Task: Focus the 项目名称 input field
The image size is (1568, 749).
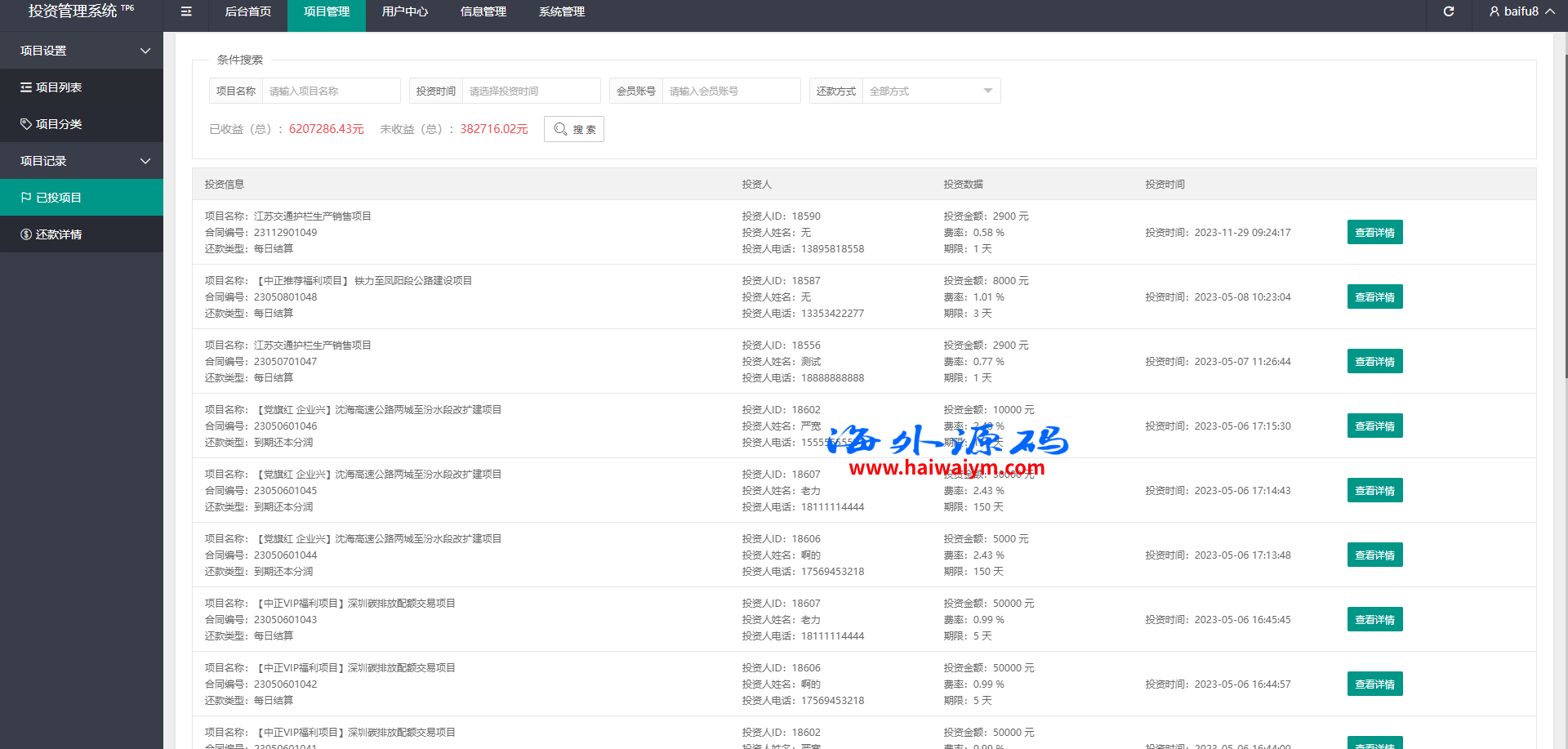Action: click(331, 91)
